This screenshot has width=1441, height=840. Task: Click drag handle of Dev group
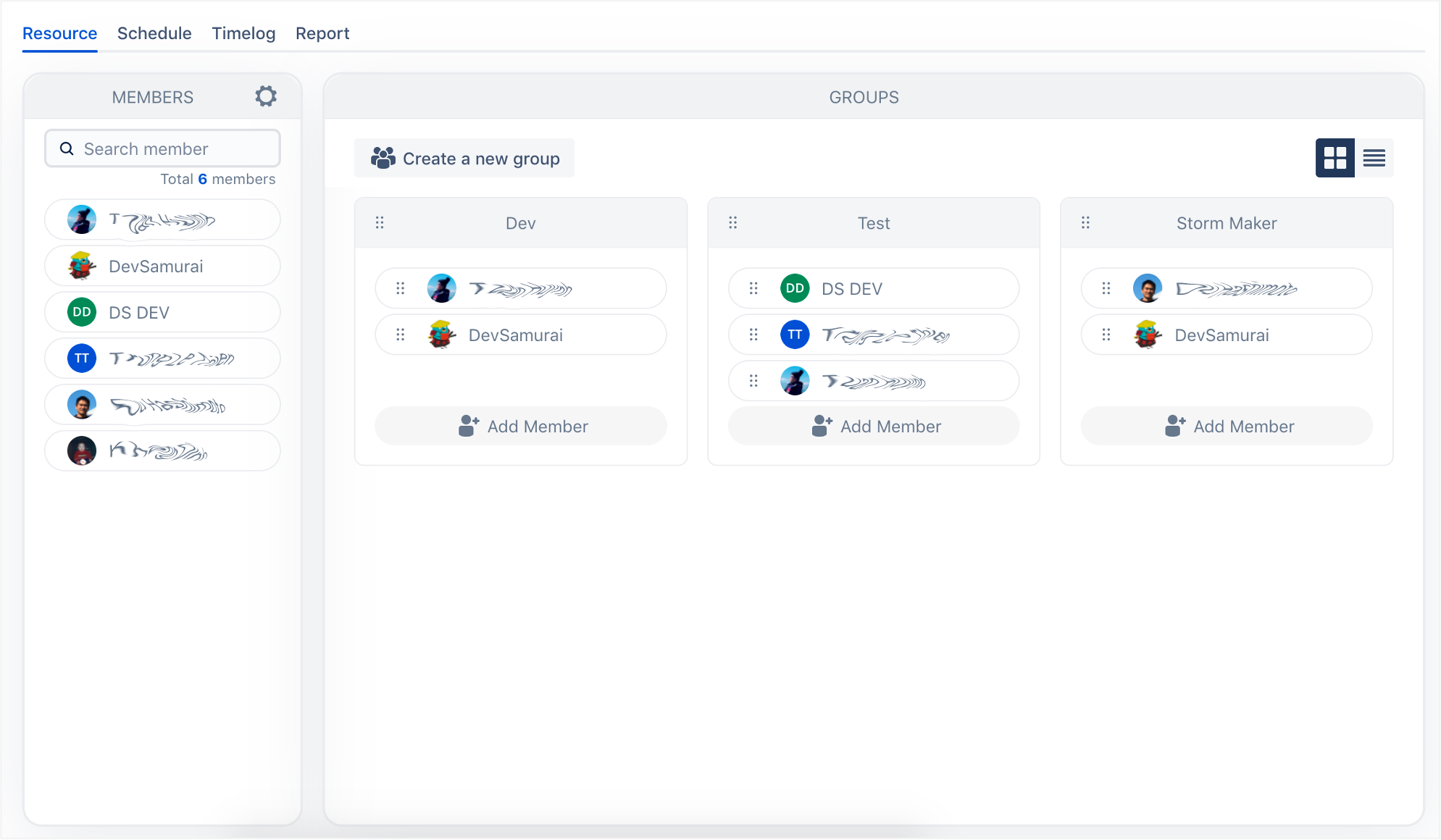(380, 223)
